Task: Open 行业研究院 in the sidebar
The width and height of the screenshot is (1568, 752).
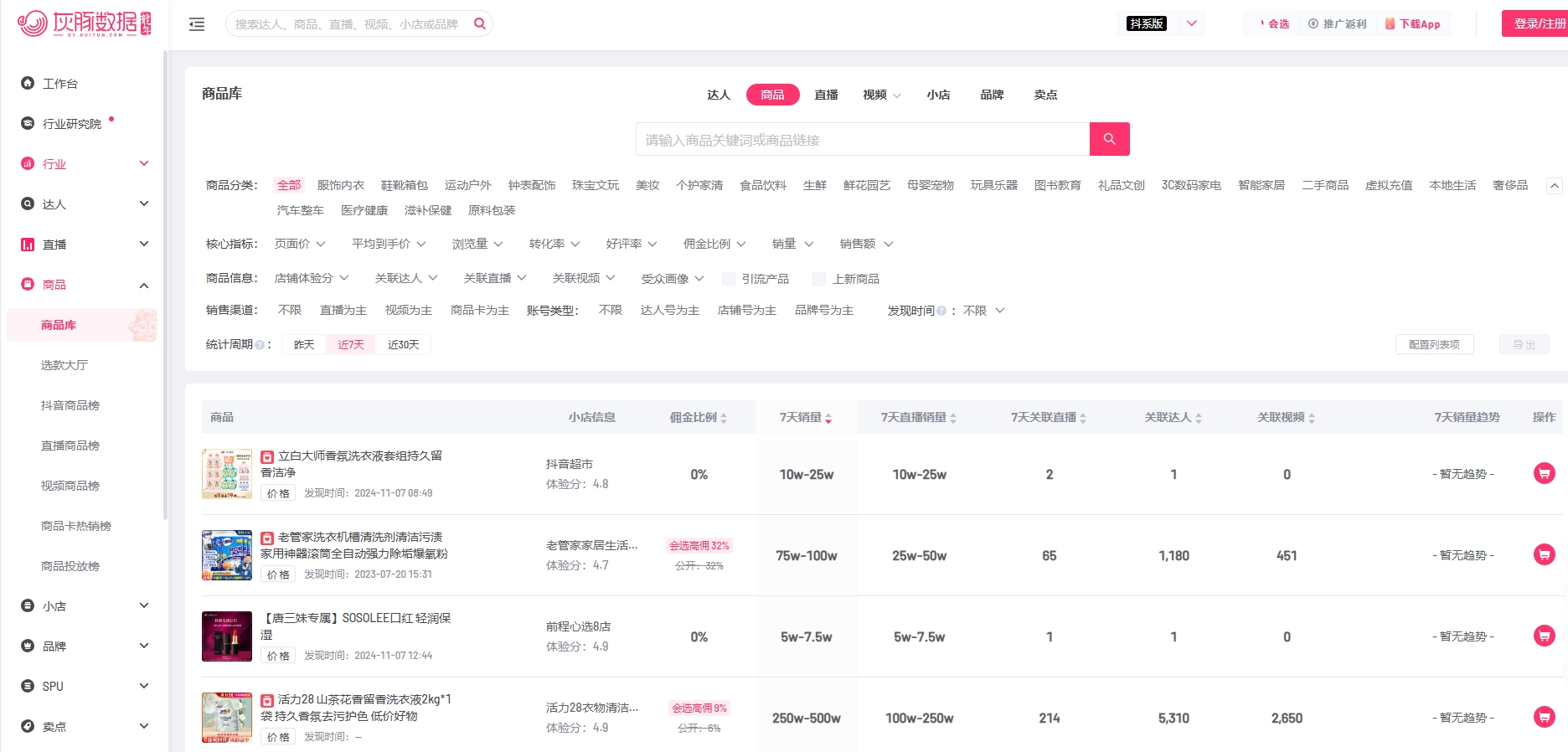Action: tap(72, 124)
